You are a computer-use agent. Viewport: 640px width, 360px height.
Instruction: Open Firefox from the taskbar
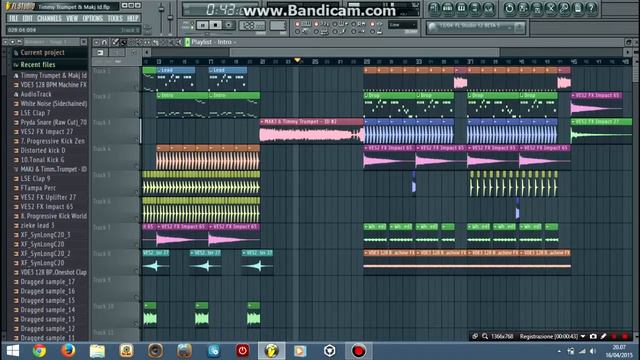[x=68, y=351]
